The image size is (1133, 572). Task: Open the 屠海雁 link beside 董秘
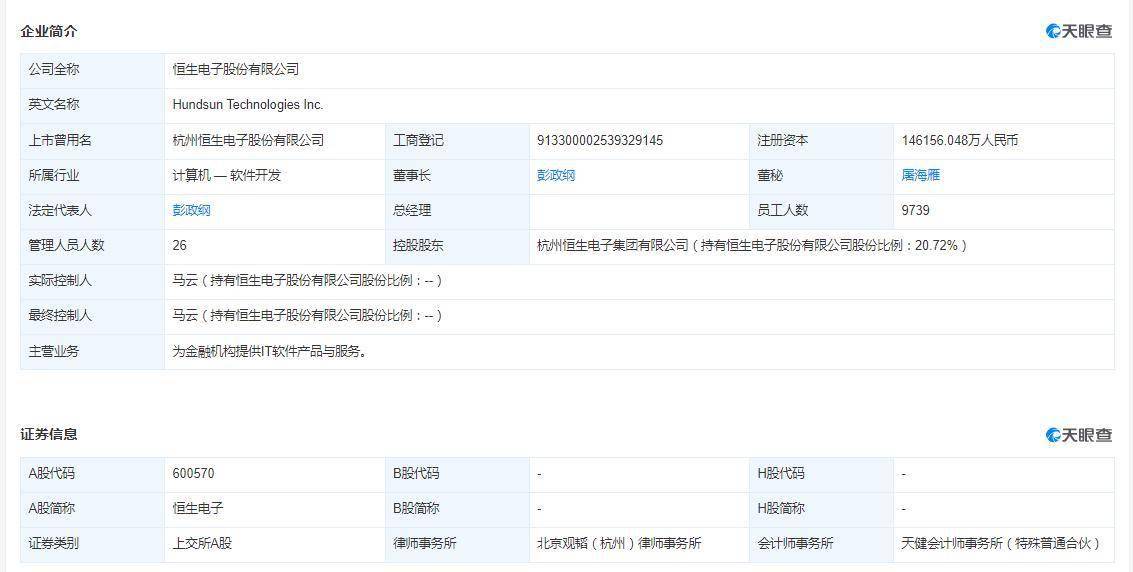pos(921,176)
